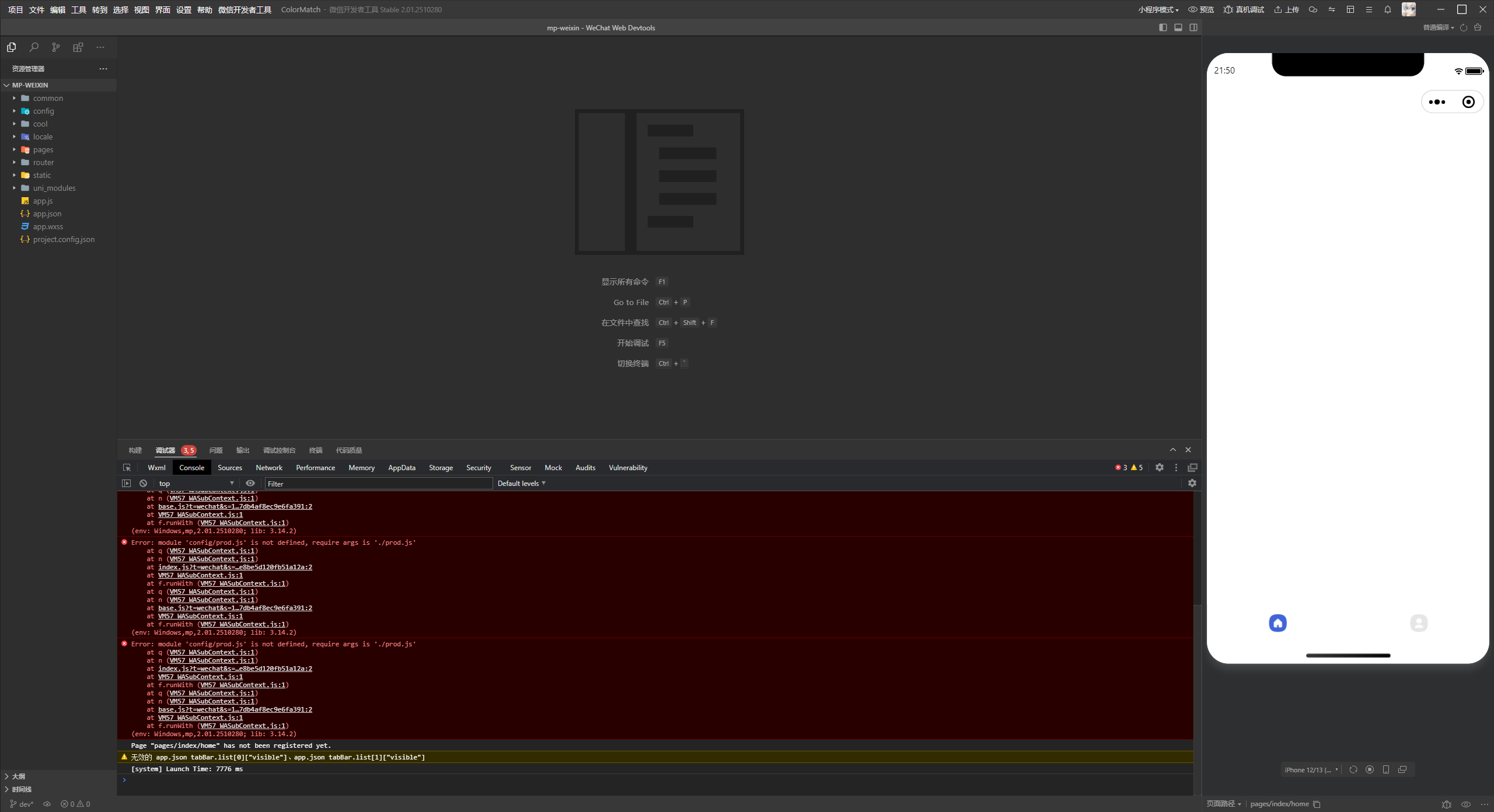Viewport: 1494px width, 812px height.
Task: Toggle the console sidebar panel
Action: coord(126,484)
